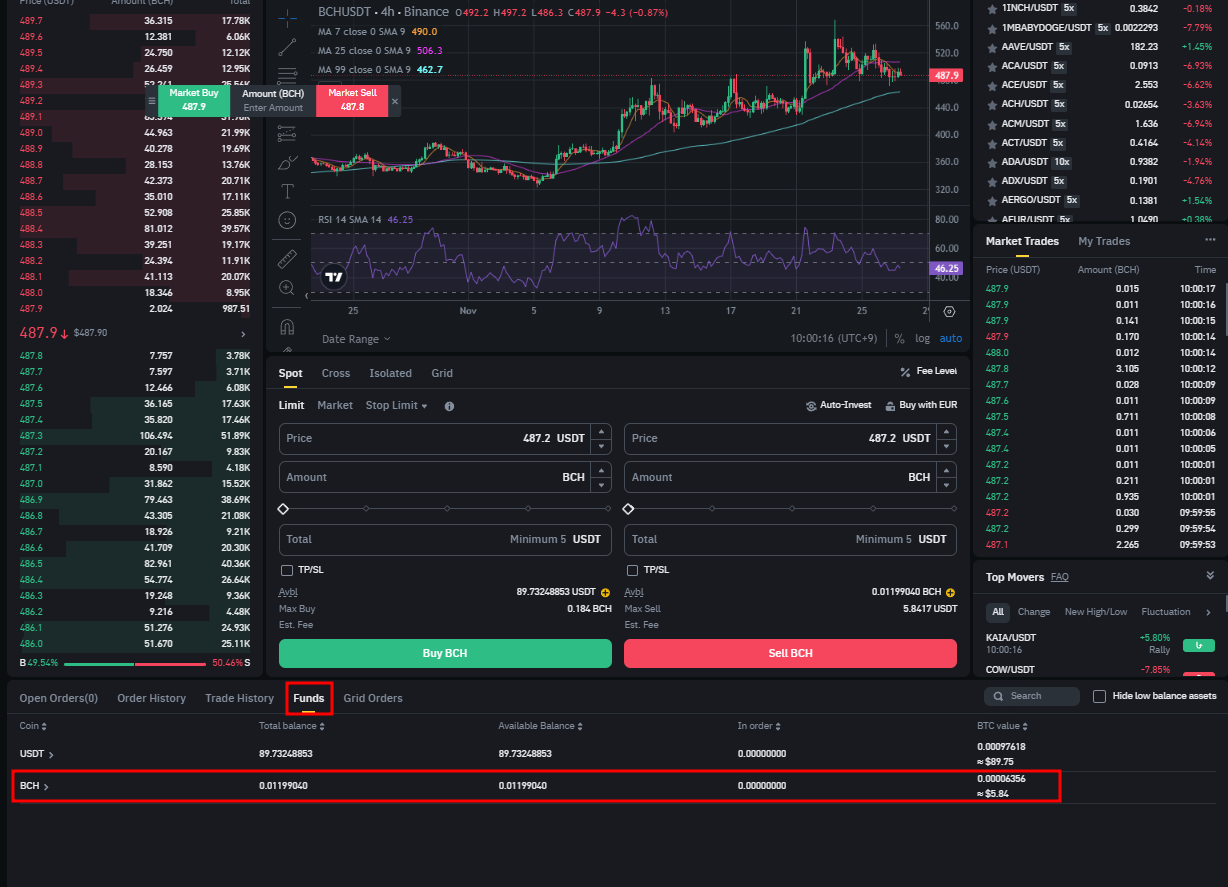
Task: Switch to Cross margin tab
Action: pos(336,373)
